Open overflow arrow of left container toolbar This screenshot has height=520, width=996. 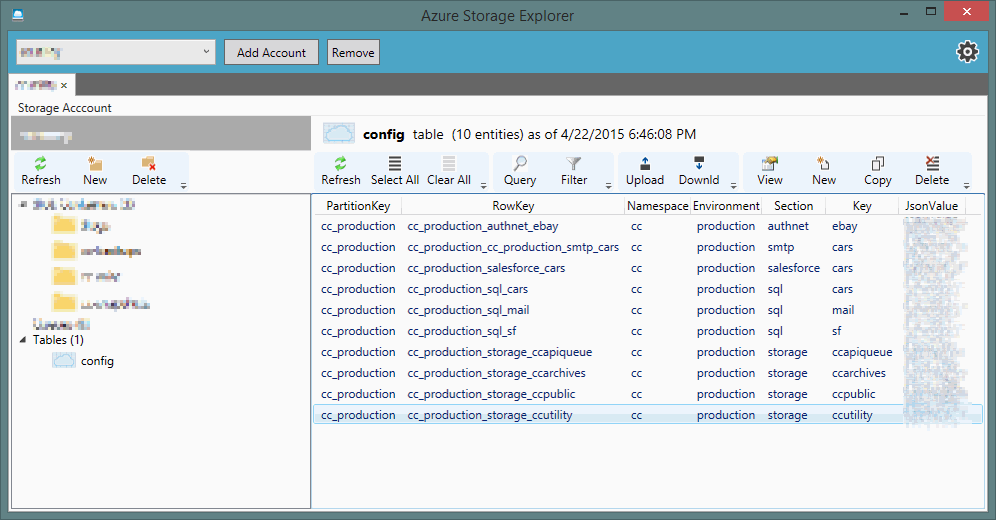pos(184,186)
